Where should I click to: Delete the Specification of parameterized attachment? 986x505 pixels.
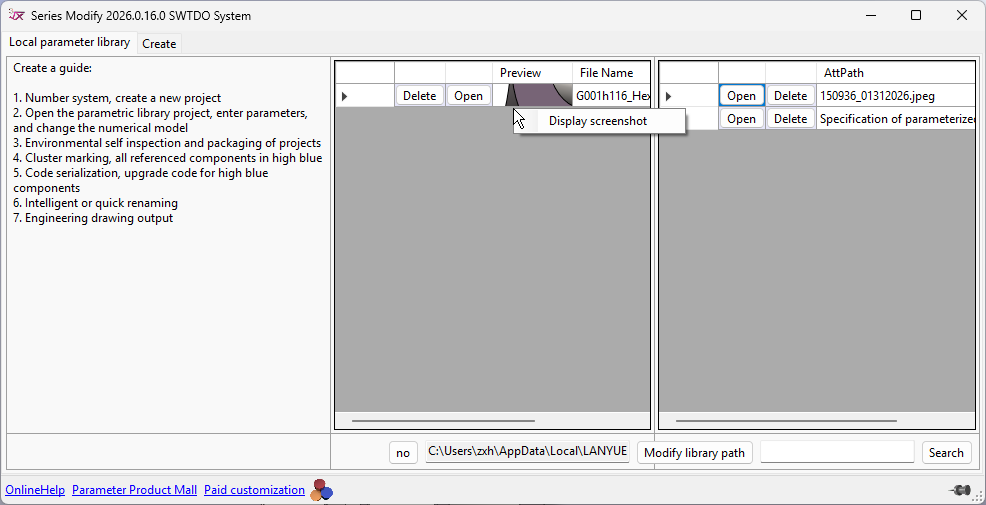point(790,118)
